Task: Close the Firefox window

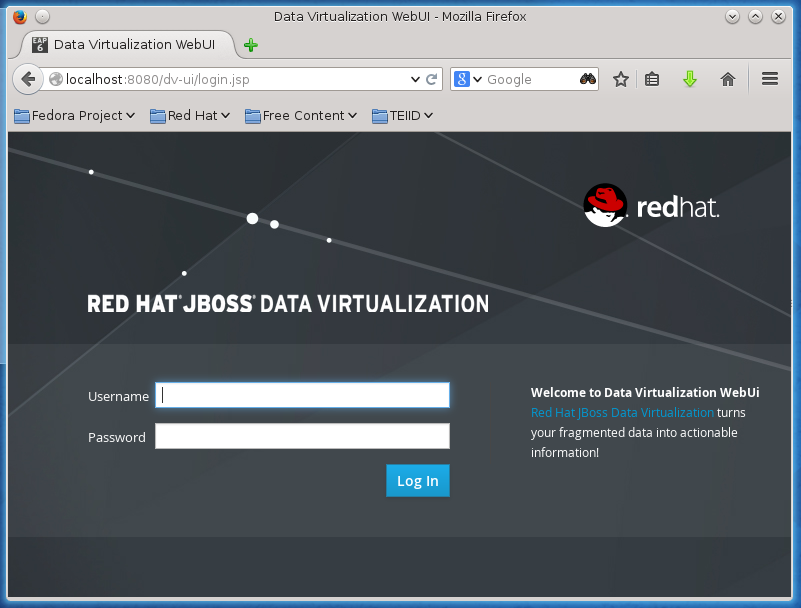Action: click(x=779, y=17)
